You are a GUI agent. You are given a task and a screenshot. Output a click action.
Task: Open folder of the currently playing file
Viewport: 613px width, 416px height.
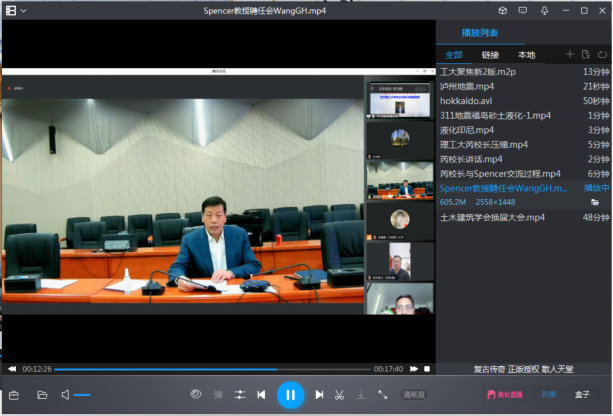point(595,202)
